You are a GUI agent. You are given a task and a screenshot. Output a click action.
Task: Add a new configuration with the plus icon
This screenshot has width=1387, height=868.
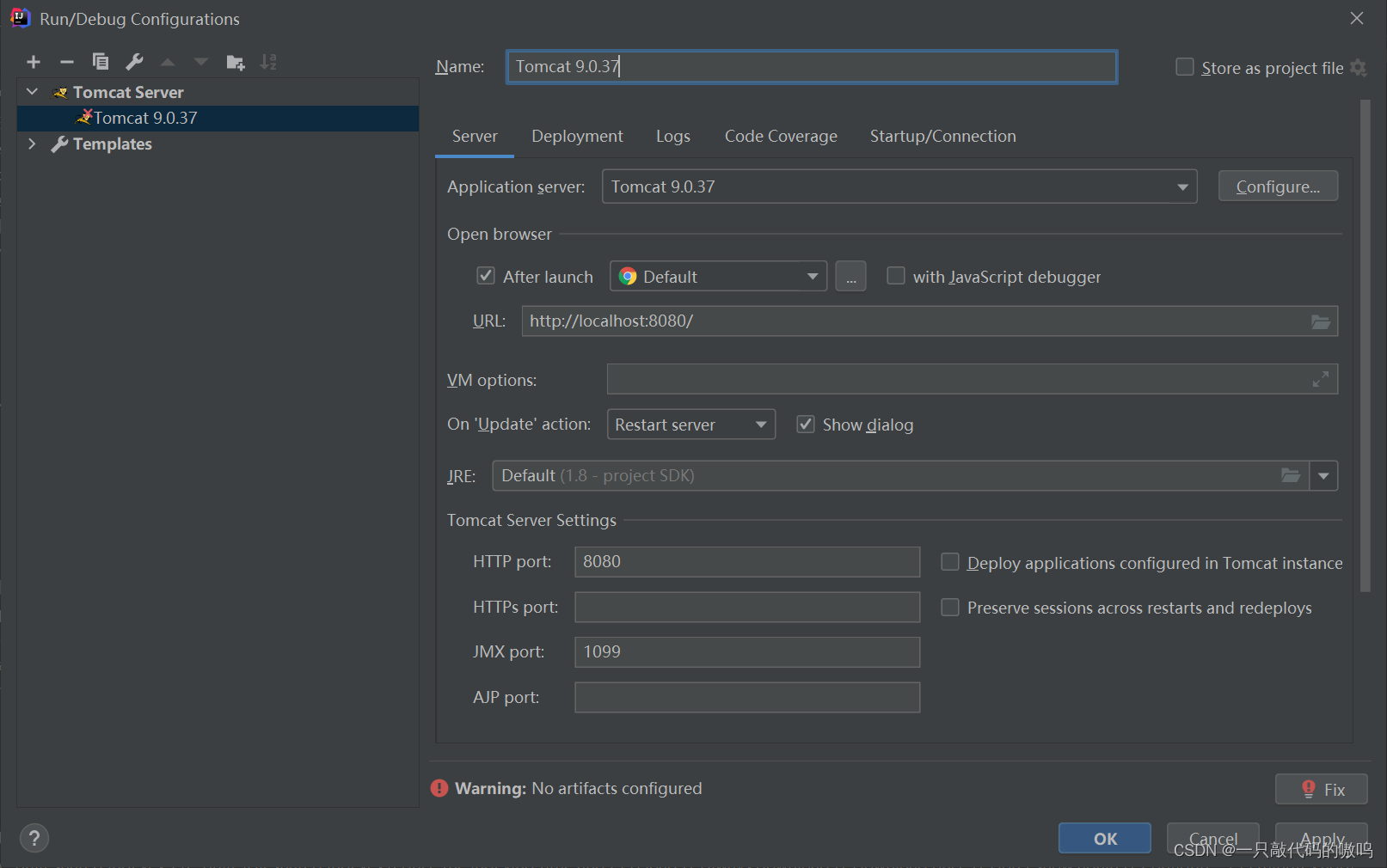[34, 62]
